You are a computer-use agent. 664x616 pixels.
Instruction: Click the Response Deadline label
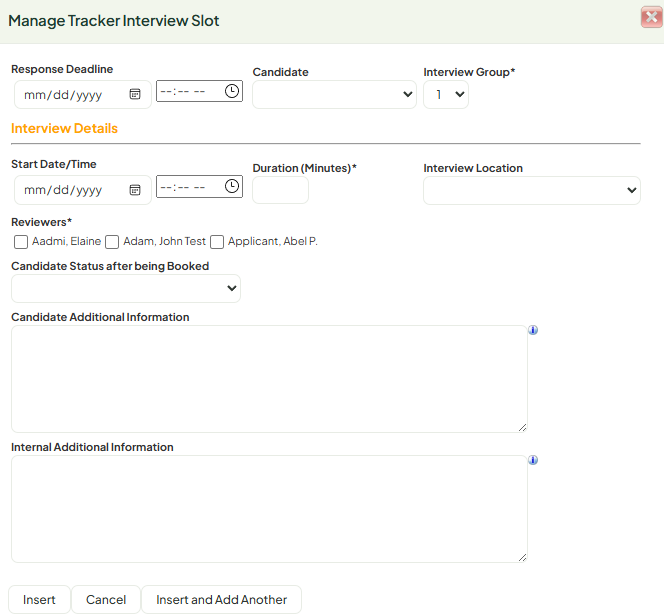pyautogui.click(x=62, y=69)
